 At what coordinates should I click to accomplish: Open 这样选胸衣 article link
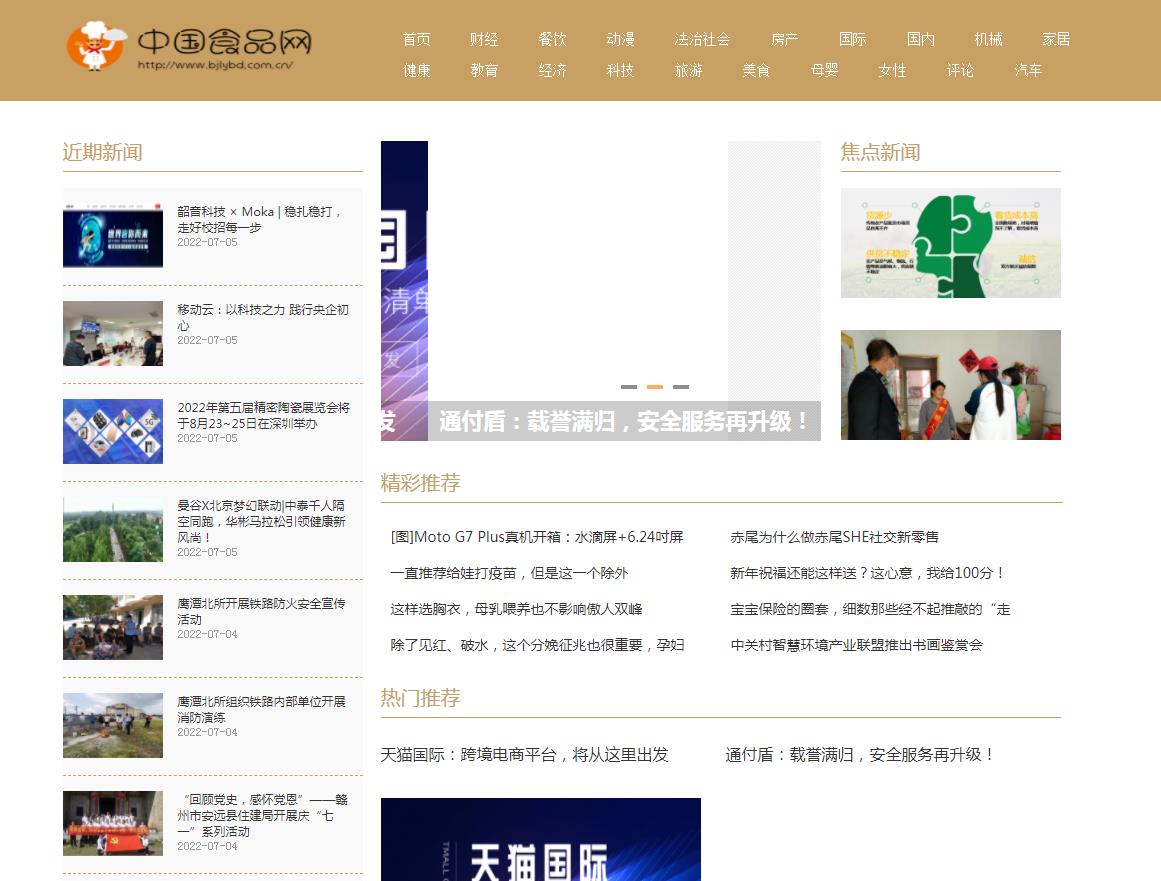(516, 609)
